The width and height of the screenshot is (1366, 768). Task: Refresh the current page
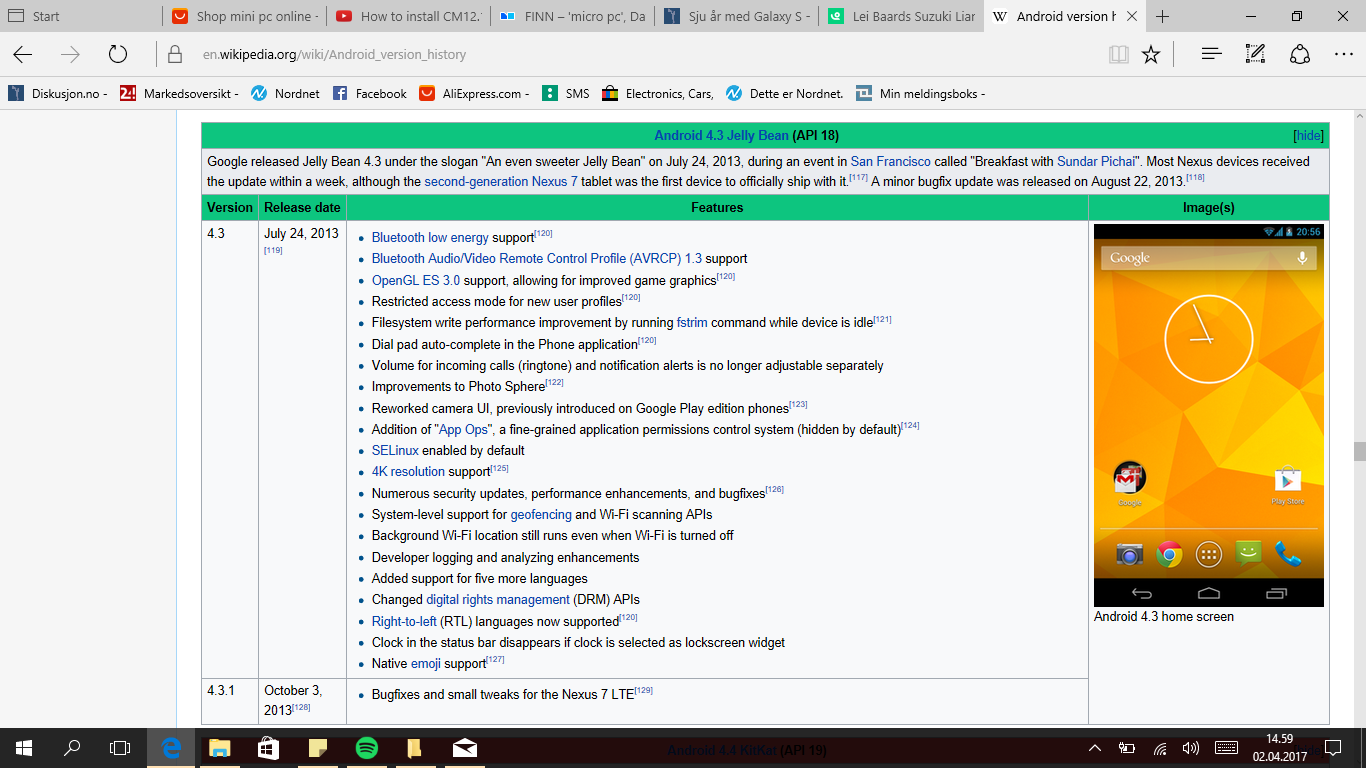tap(118, 55)
